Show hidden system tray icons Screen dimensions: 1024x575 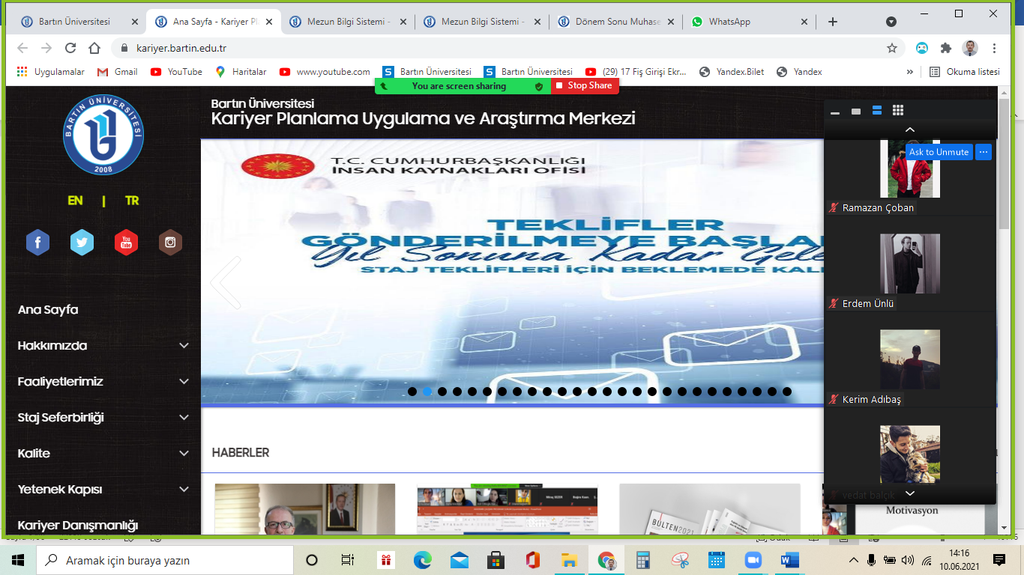853,560
